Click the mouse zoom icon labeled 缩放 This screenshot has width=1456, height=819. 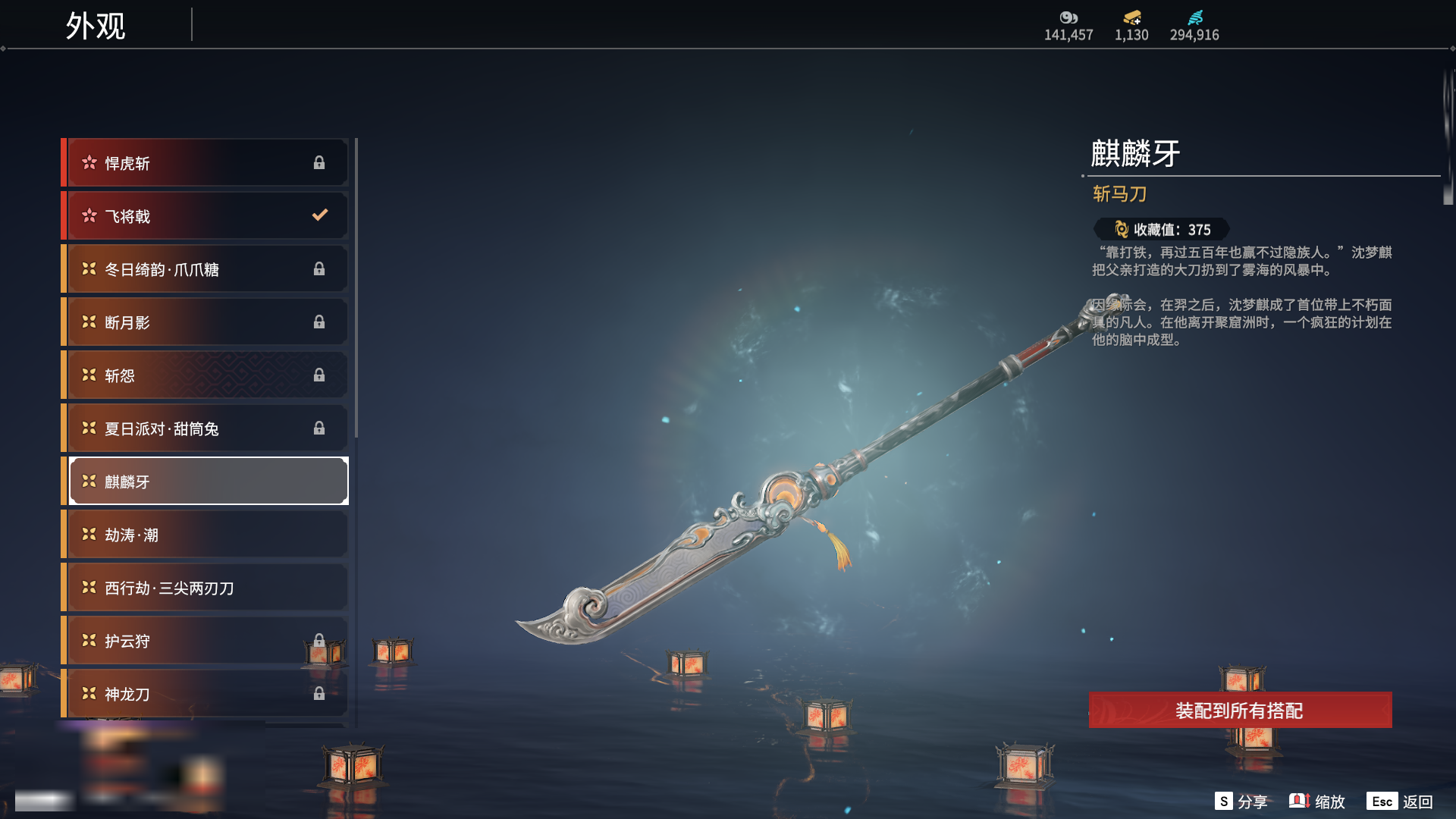pos(1300,801)
